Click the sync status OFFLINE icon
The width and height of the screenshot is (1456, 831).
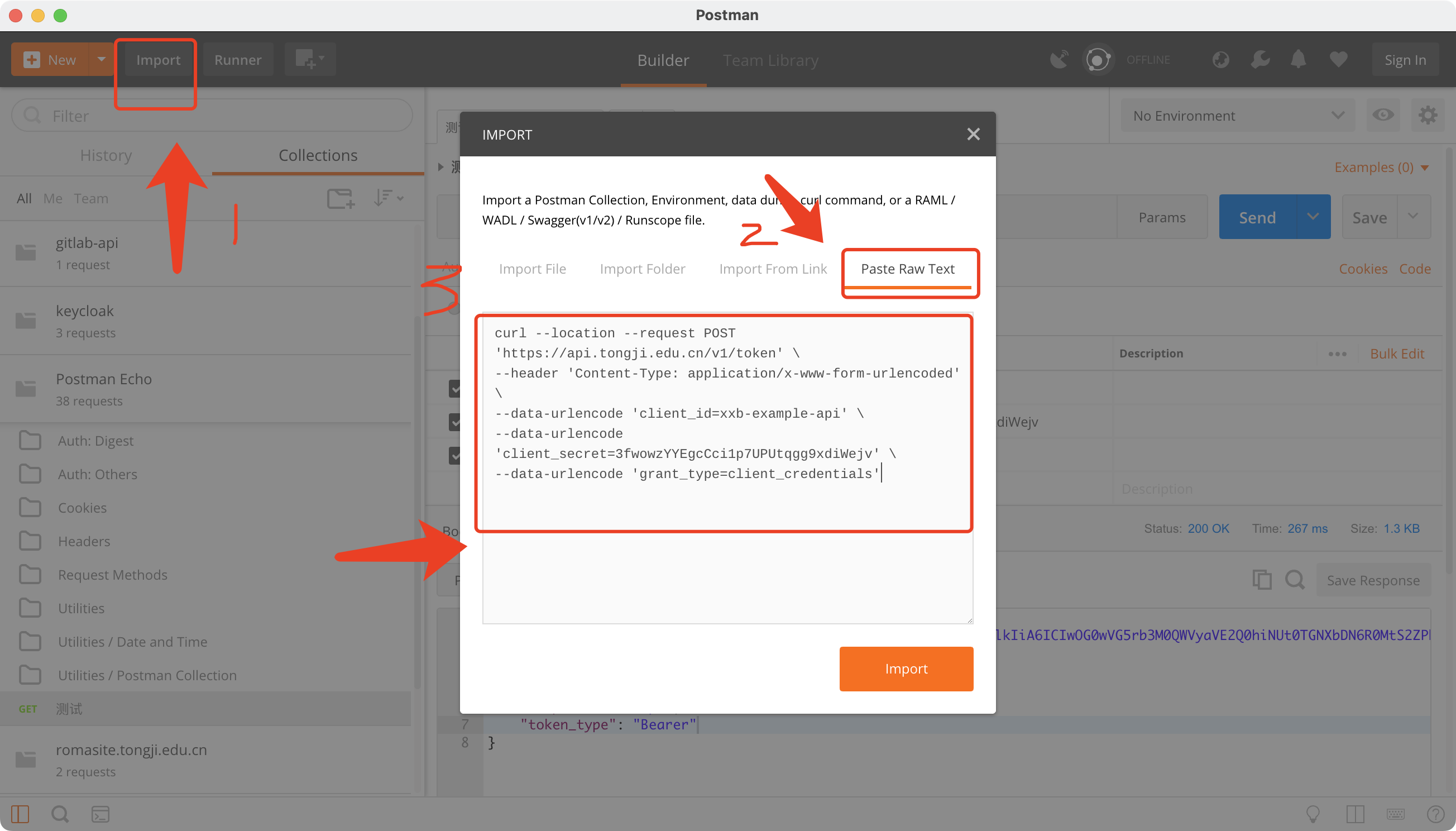coord(1098,59)
